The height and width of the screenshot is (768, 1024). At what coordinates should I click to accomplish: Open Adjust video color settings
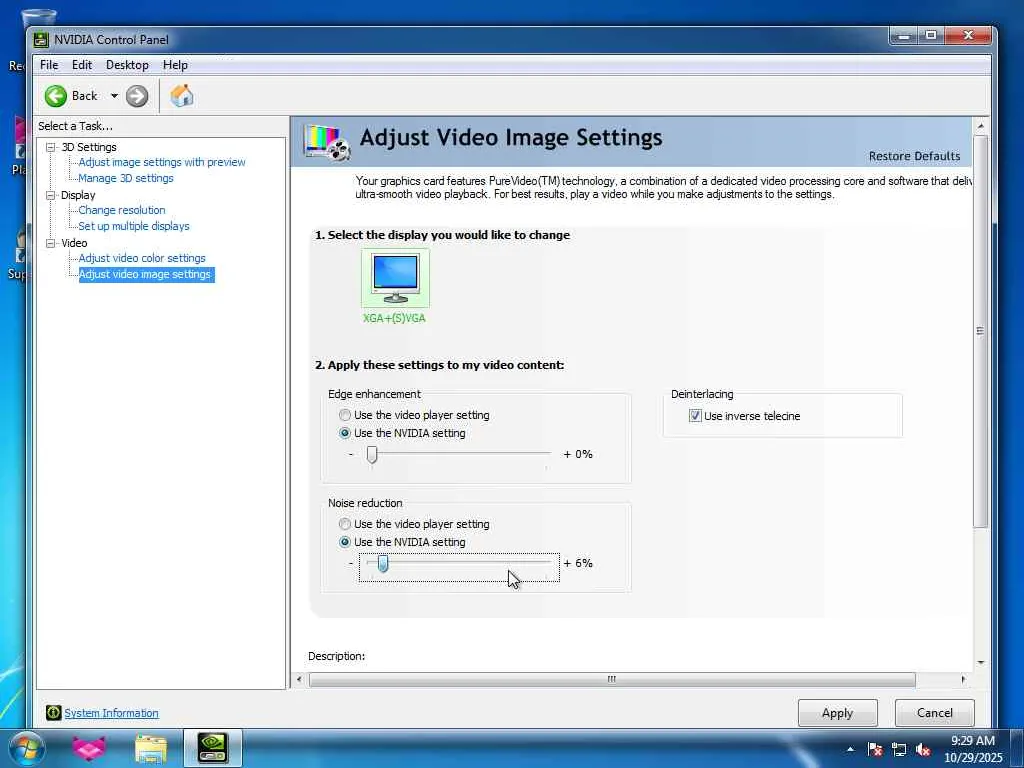(142, 258)
